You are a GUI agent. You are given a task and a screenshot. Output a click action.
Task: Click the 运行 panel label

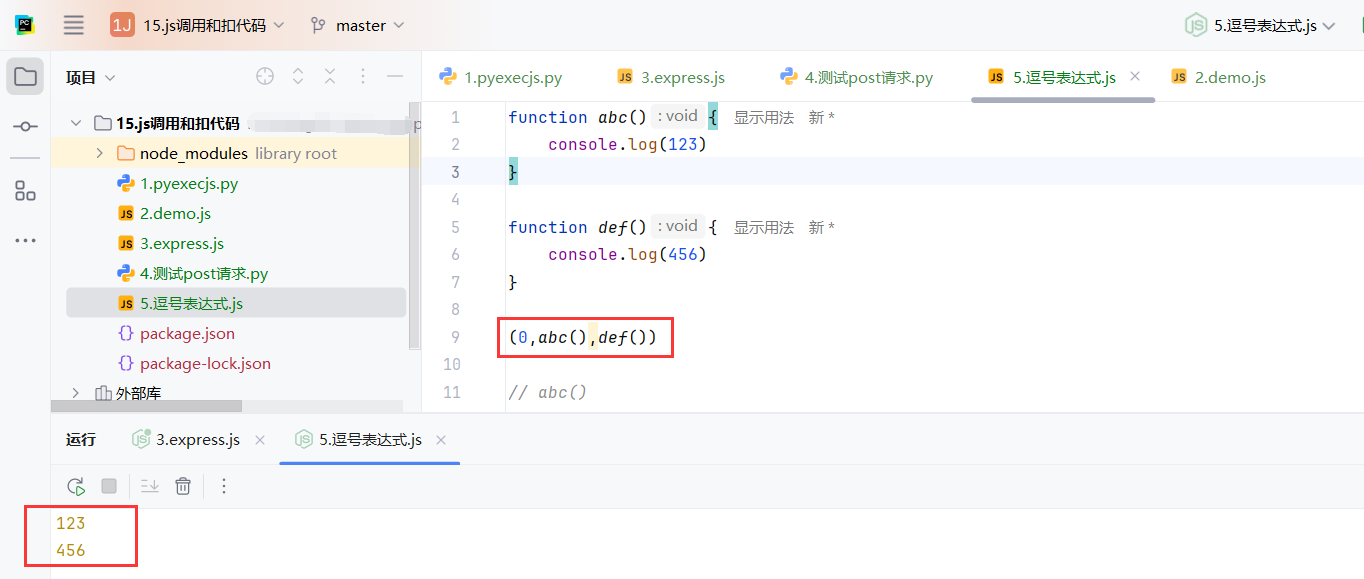(81, 439)
